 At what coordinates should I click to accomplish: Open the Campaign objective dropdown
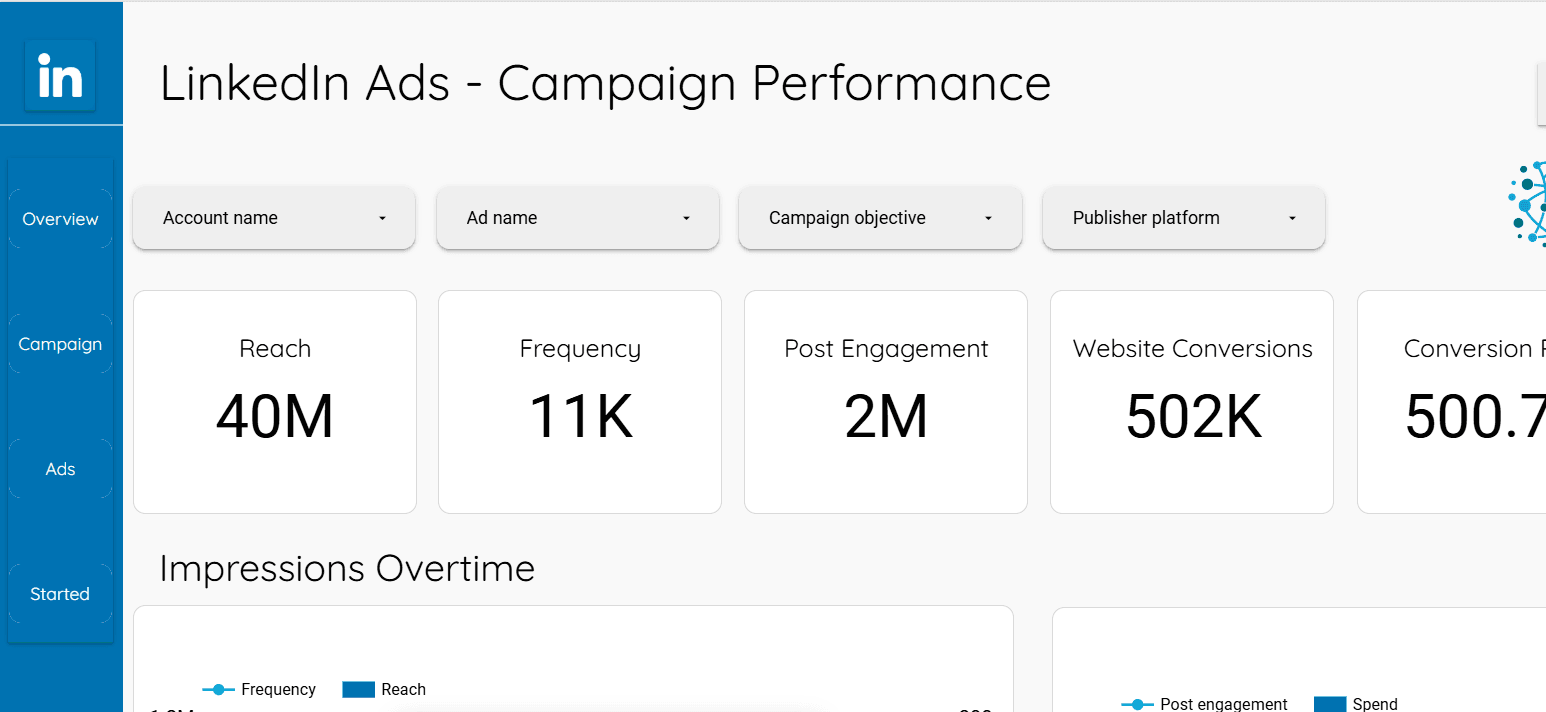[x=880, y=218]
